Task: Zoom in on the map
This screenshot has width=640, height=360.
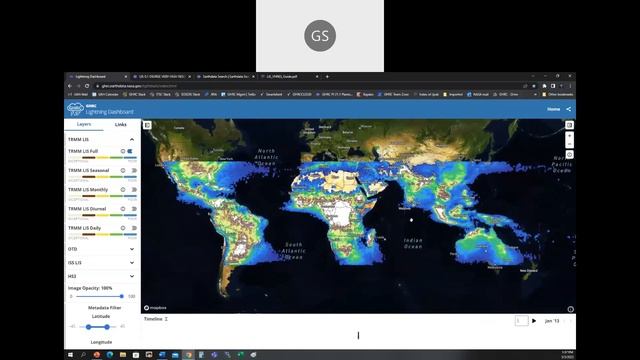Action: pyautogui.click(x=569, y=136)
